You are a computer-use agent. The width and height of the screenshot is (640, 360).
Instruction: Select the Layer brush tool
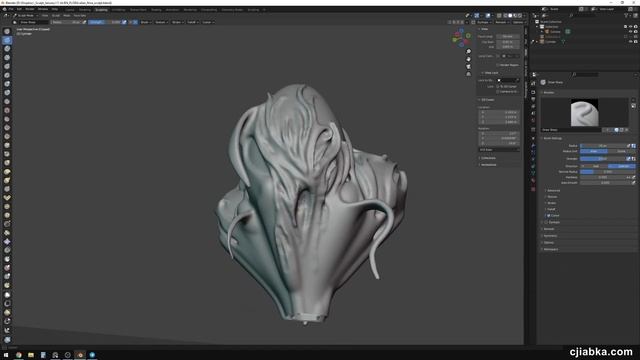click(7, 75)
